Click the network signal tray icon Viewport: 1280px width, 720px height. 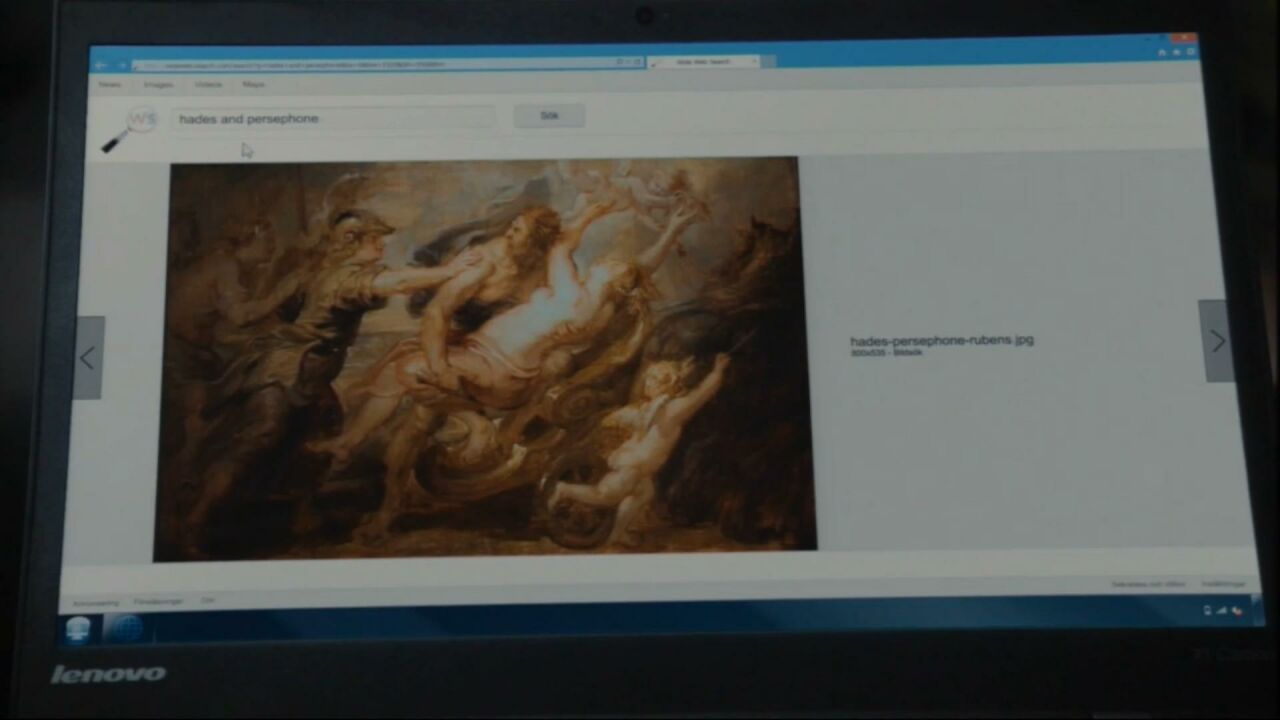(x=1222, y=610)
